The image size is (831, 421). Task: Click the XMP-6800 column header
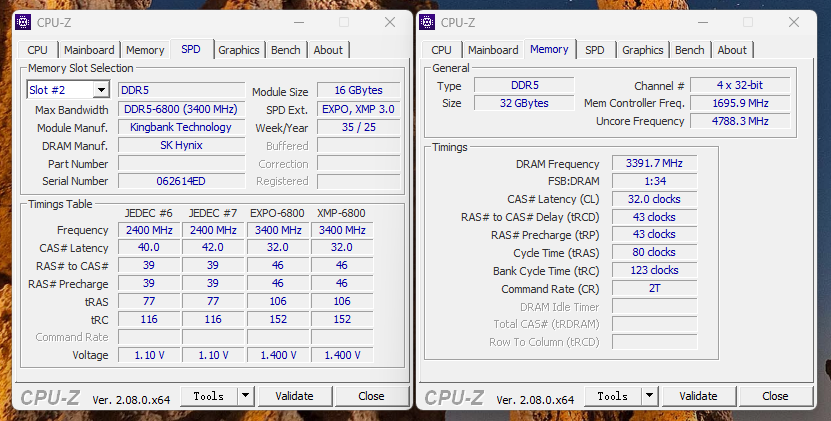click(341, 213)
